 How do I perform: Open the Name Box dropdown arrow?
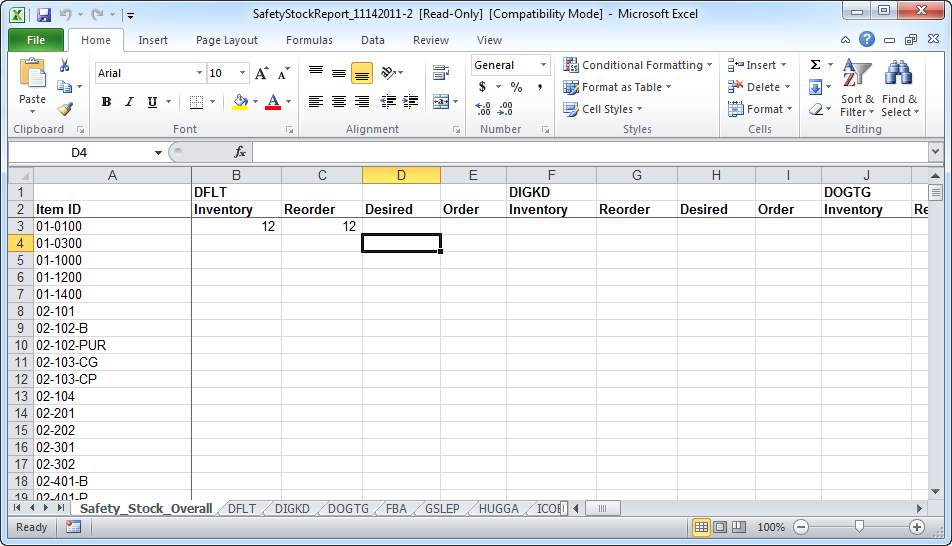click(158, 152)
